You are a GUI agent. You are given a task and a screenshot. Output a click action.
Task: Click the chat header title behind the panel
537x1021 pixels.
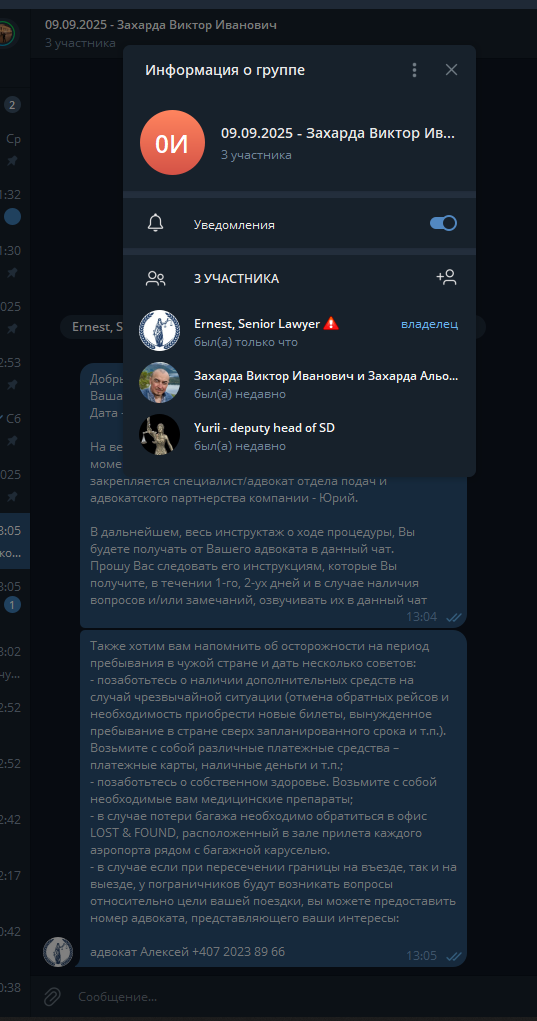[161, 25]
